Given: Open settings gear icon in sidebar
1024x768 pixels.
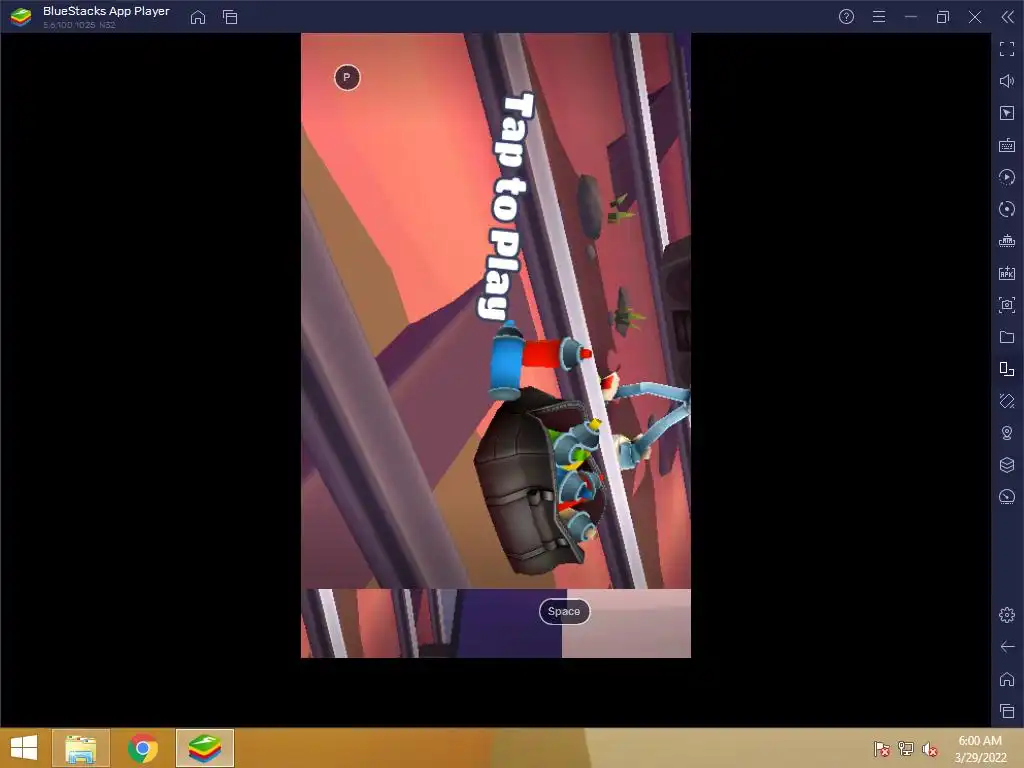Looking at the screenshot, I should [1007, 615].
